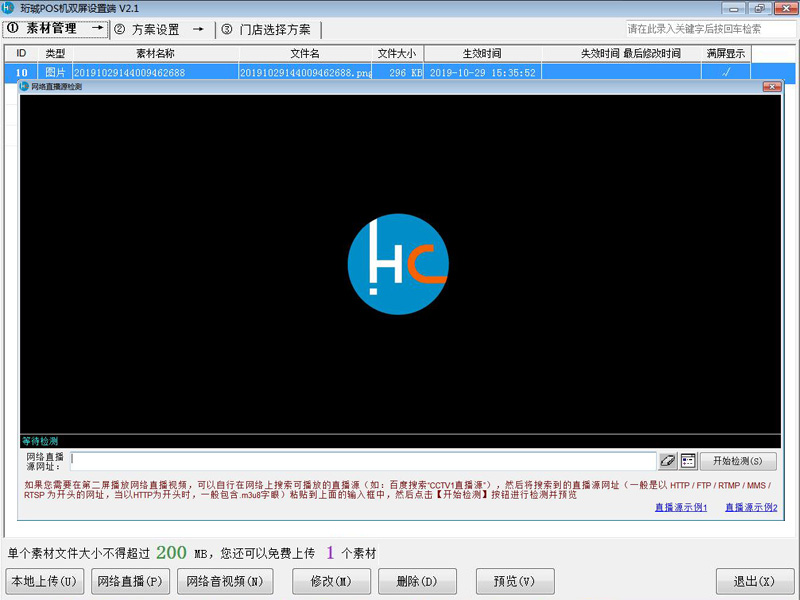The height and width of the screenshot is (600, 800).
Task: Sort by the ID column header
Action: click(21, 54)
